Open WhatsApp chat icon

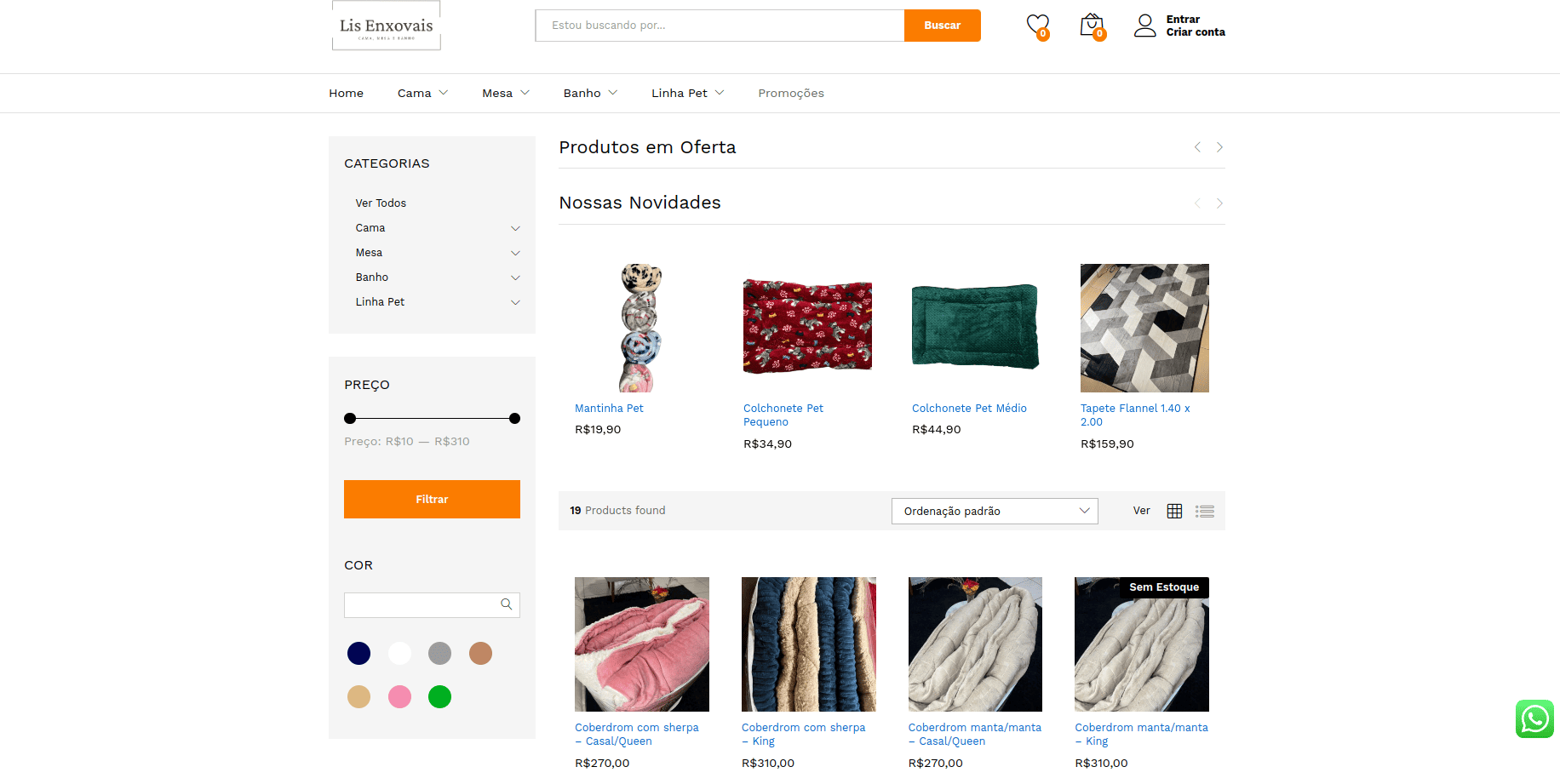1534,719
